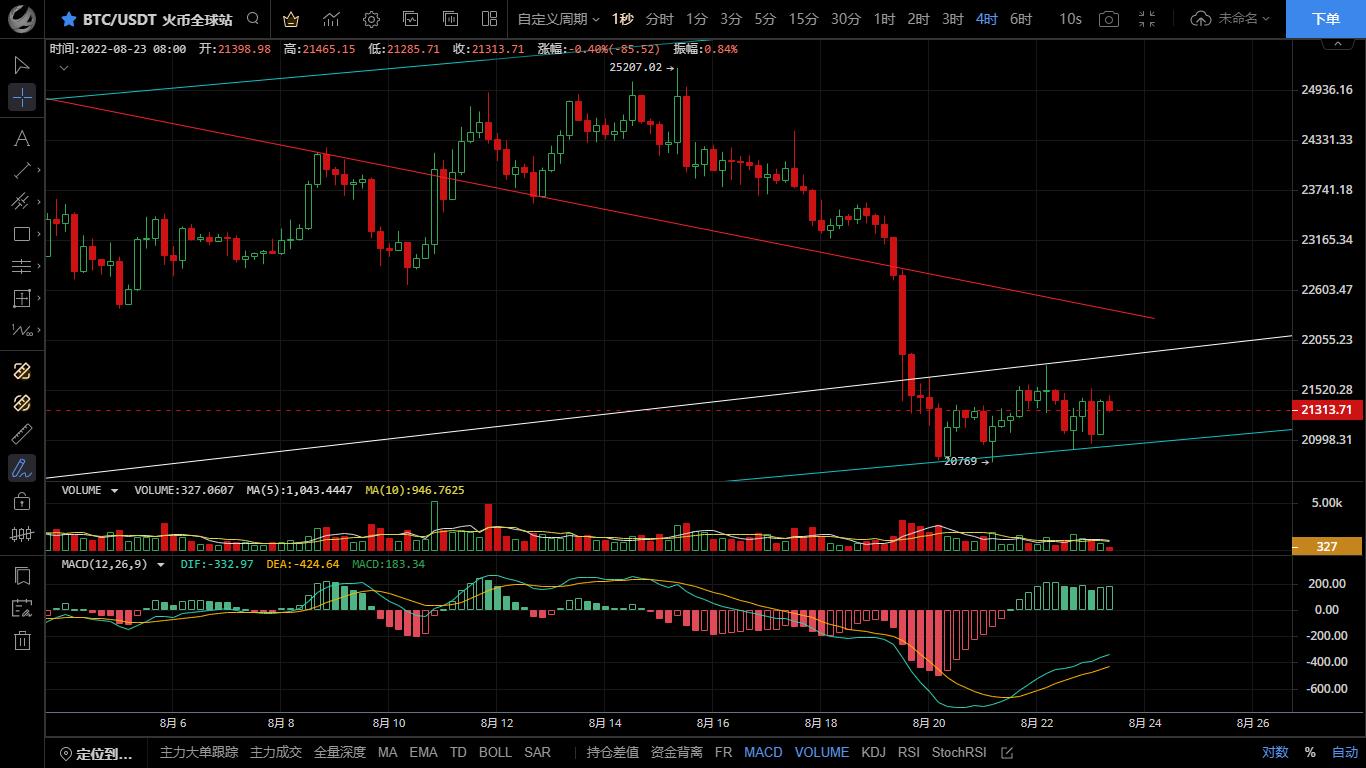Toggle the BOLL indicator in bottom bar
This screenshot has height=768, width=1366.
495,753
